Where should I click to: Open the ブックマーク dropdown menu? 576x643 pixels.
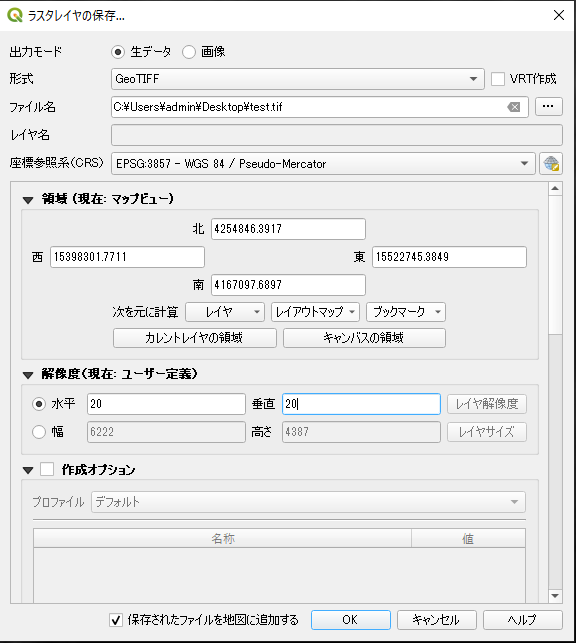coord(405,312)
